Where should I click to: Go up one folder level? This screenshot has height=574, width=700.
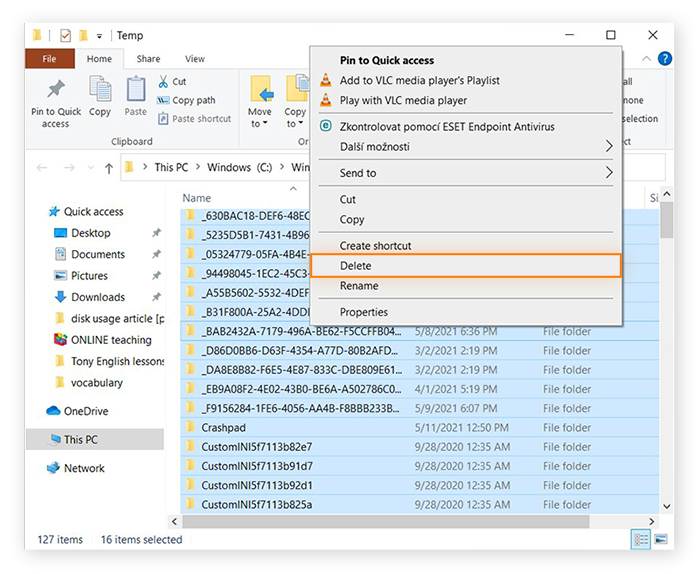click(x=108, y=168)
